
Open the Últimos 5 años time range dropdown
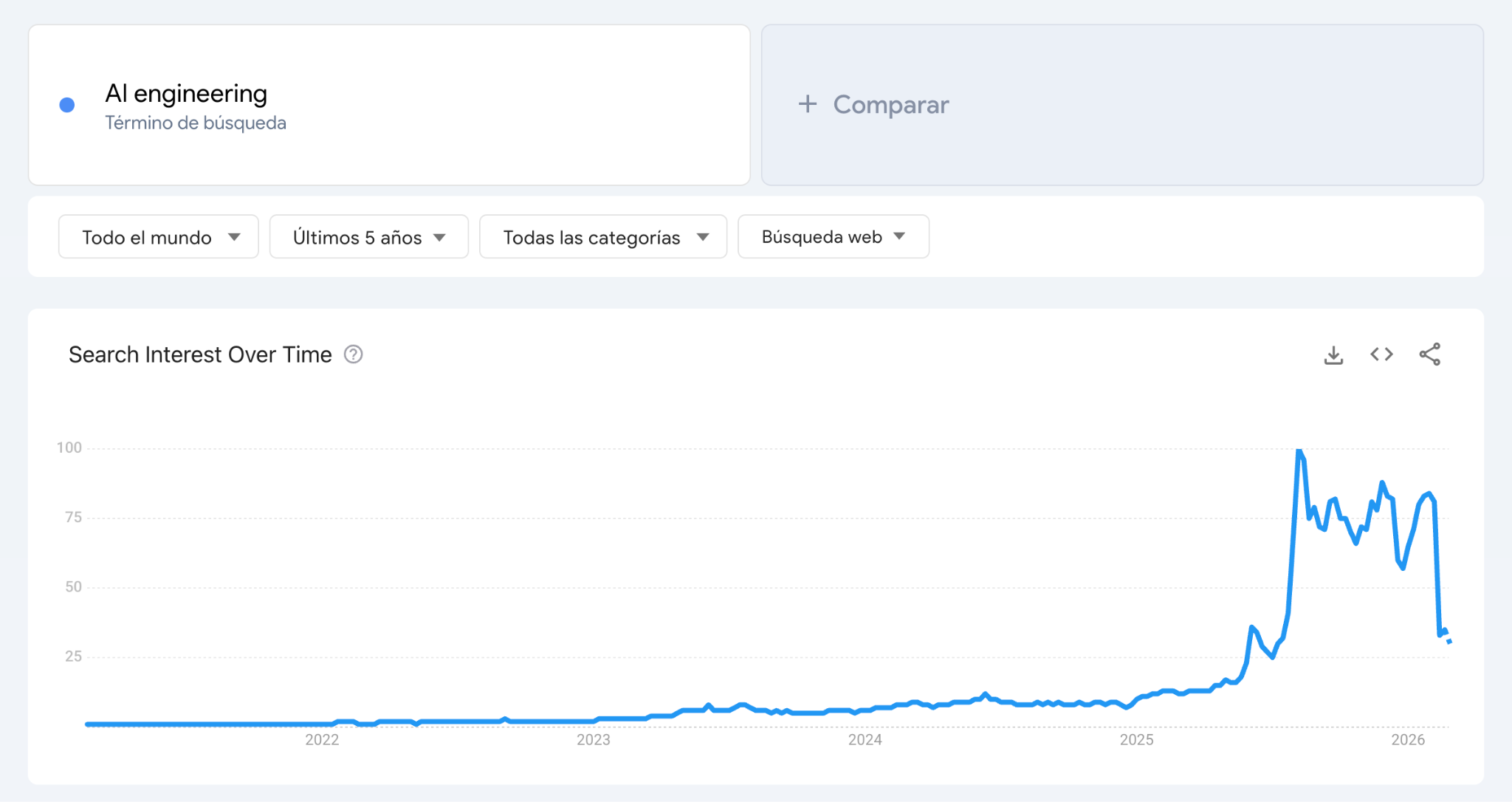[x=368, y=237]
